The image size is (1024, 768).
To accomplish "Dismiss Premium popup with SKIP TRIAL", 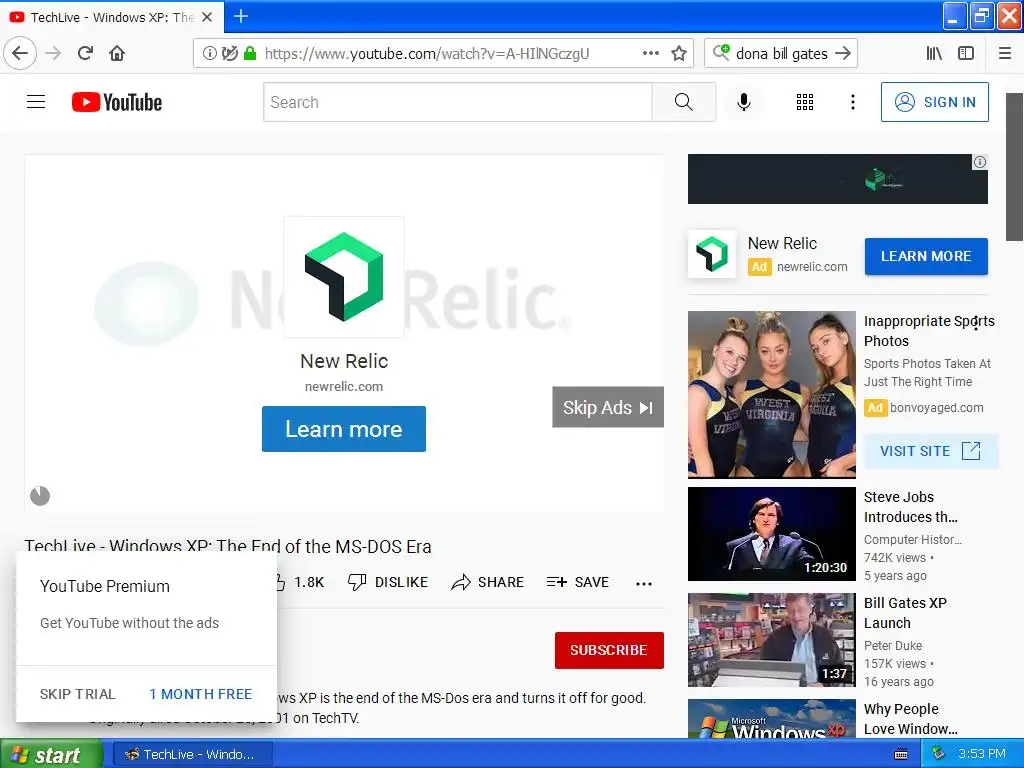I will 77,694.
